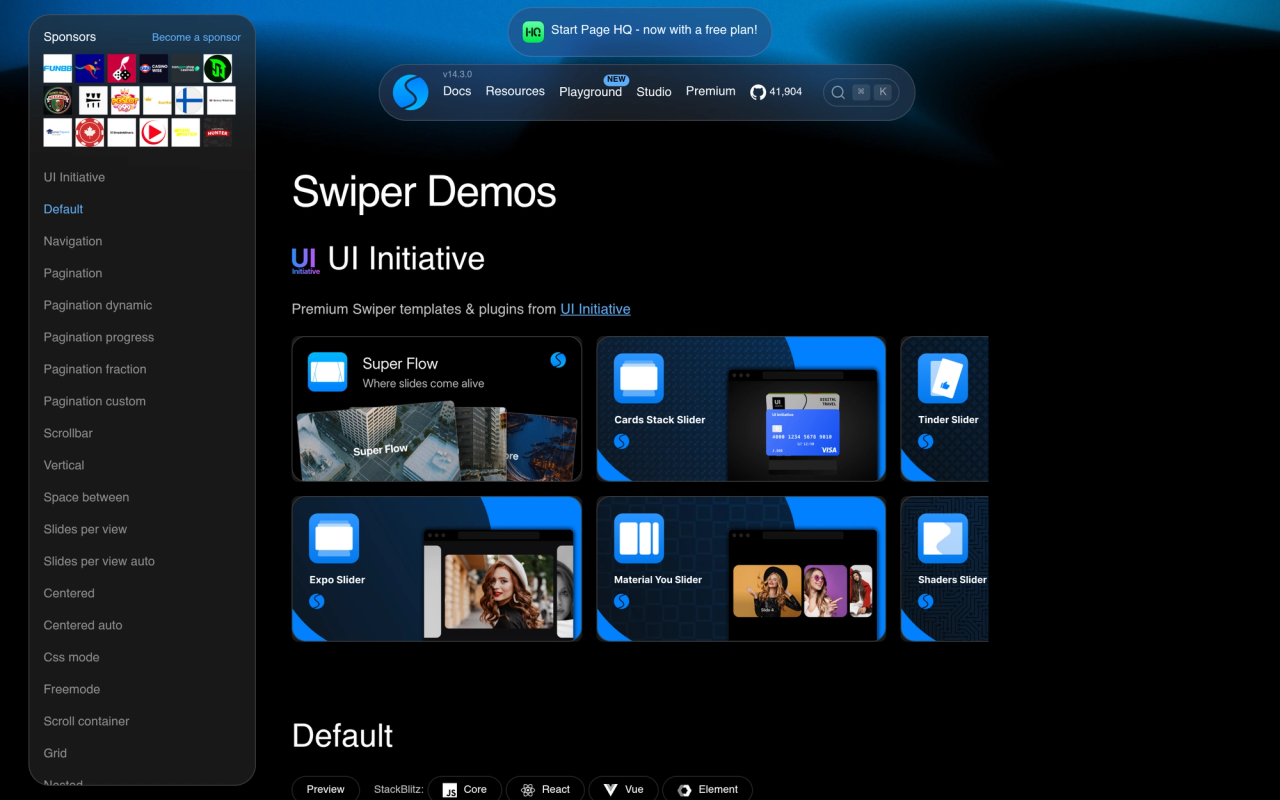
Task: Click the search magnifier icon
Action: [838, 92]
